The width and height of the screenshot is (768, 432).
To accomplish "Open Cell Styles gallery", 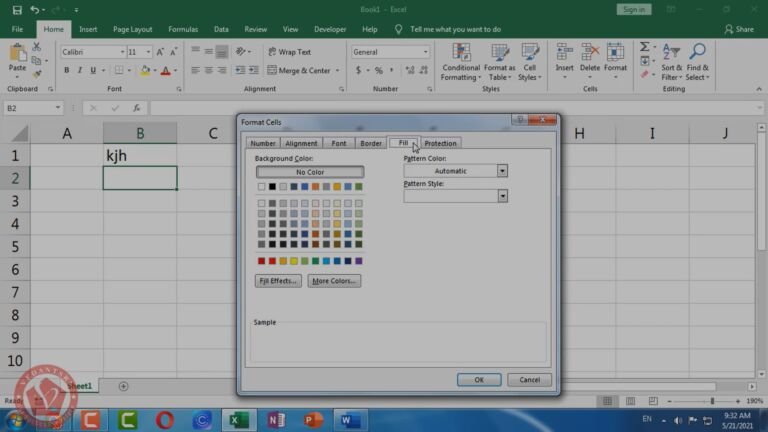I will (529, 62).
